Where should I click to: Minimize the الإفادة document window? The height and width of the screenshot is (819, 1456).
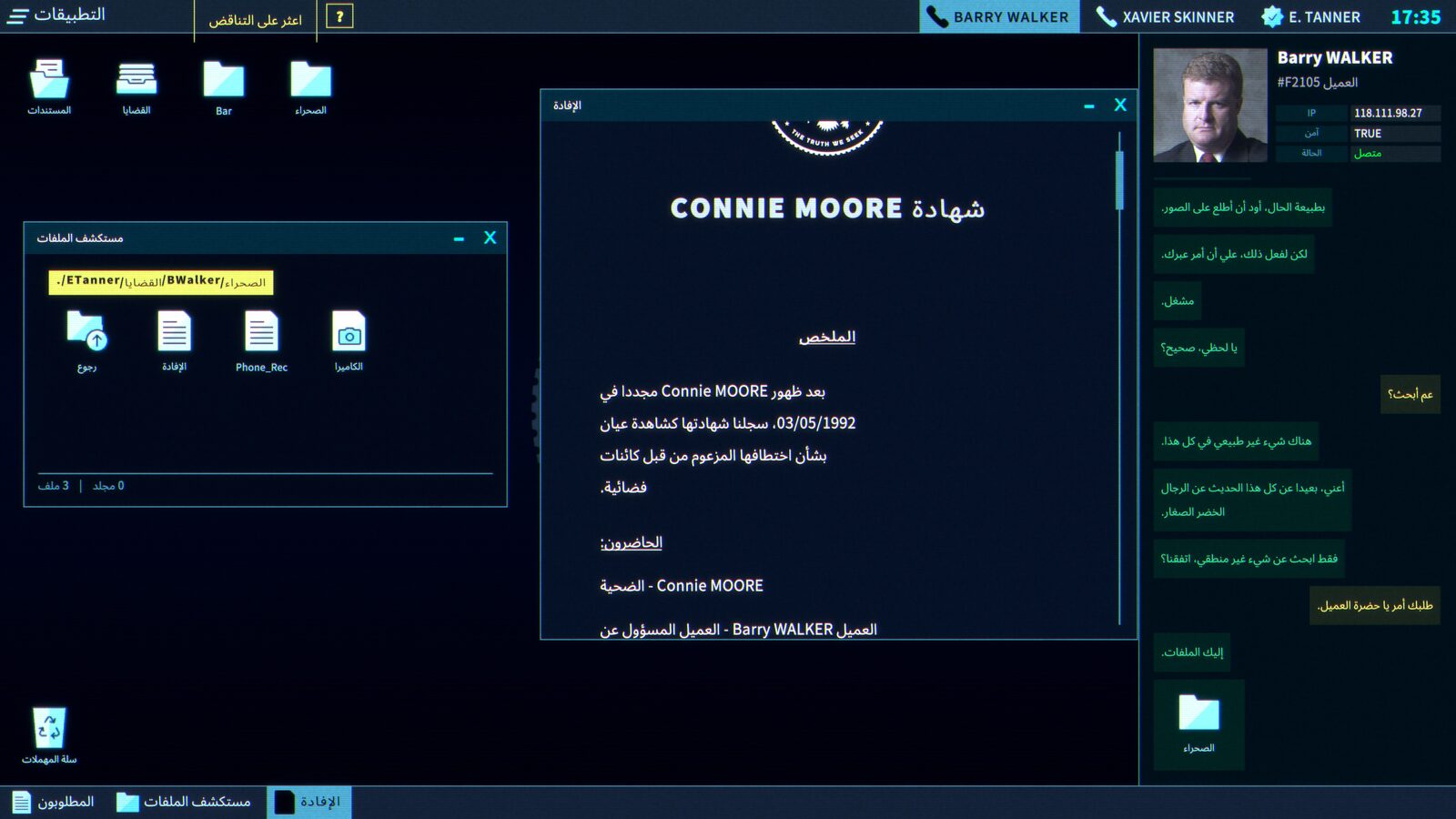pyautogui.click(x=1089, y=106)
